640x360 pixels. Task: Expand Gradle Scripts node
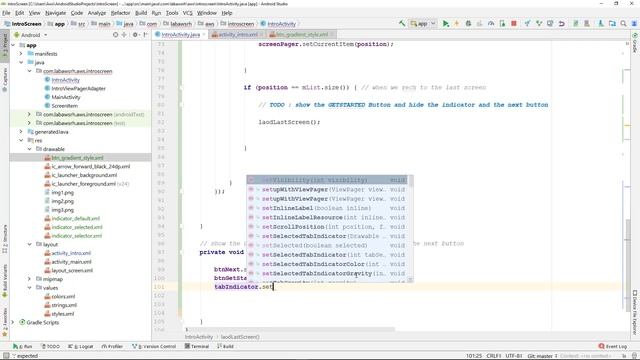[x=13, y=322]
